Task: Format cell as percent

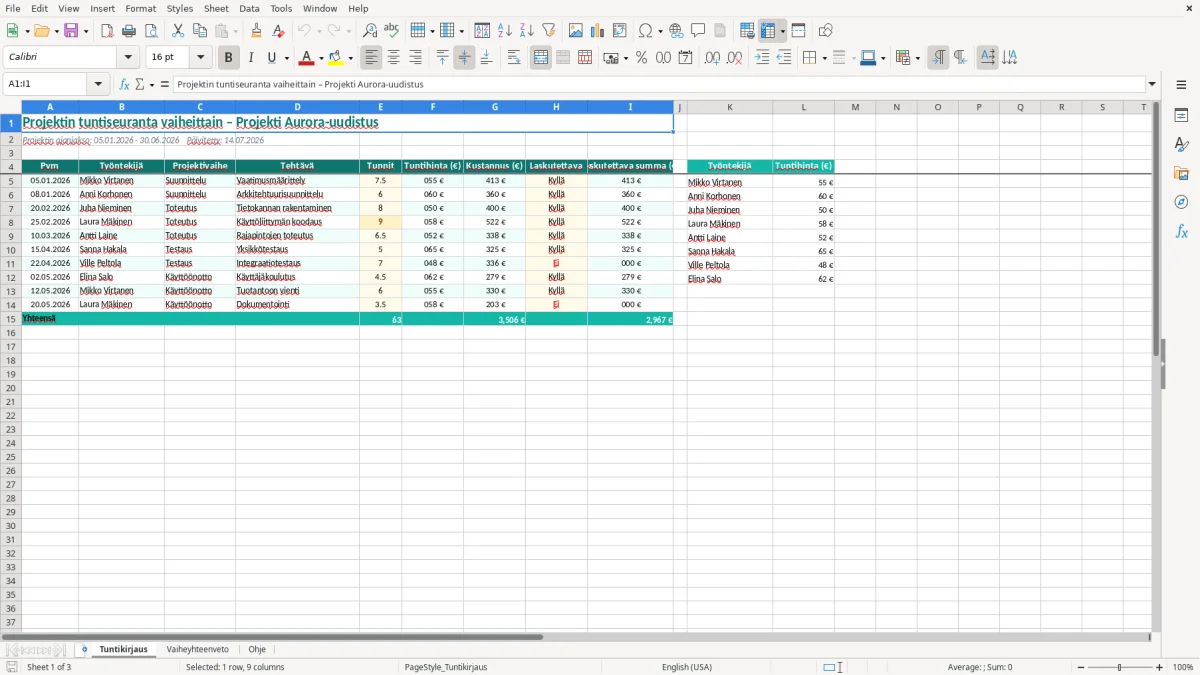Action: pos(641,58)
